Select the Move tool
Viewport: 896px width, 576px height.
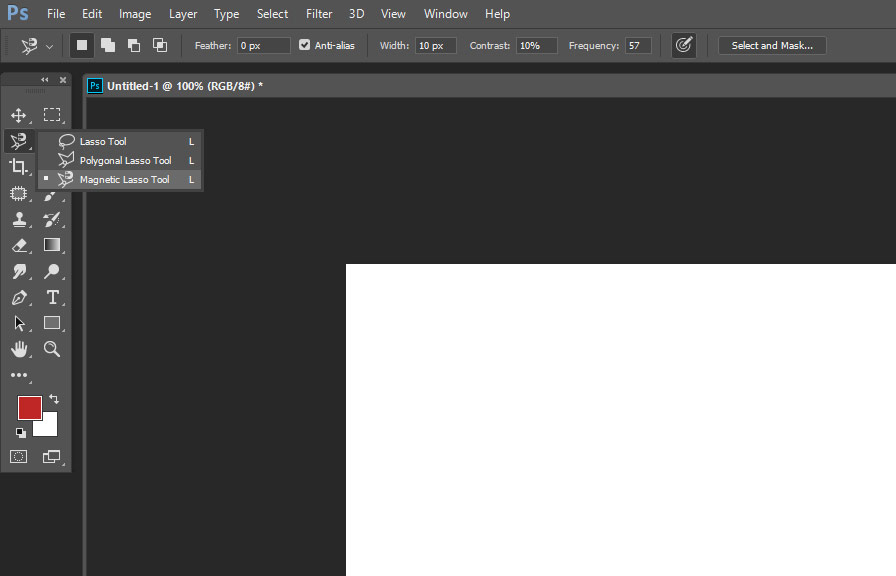pyautogui.click(x=19, y=115)
